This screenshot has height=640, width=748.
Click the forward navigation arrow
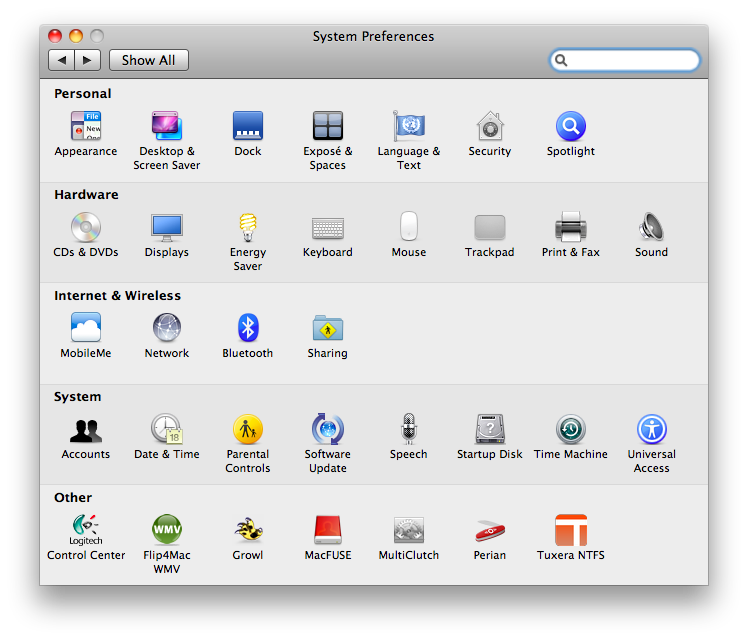[x=87, y=60]
